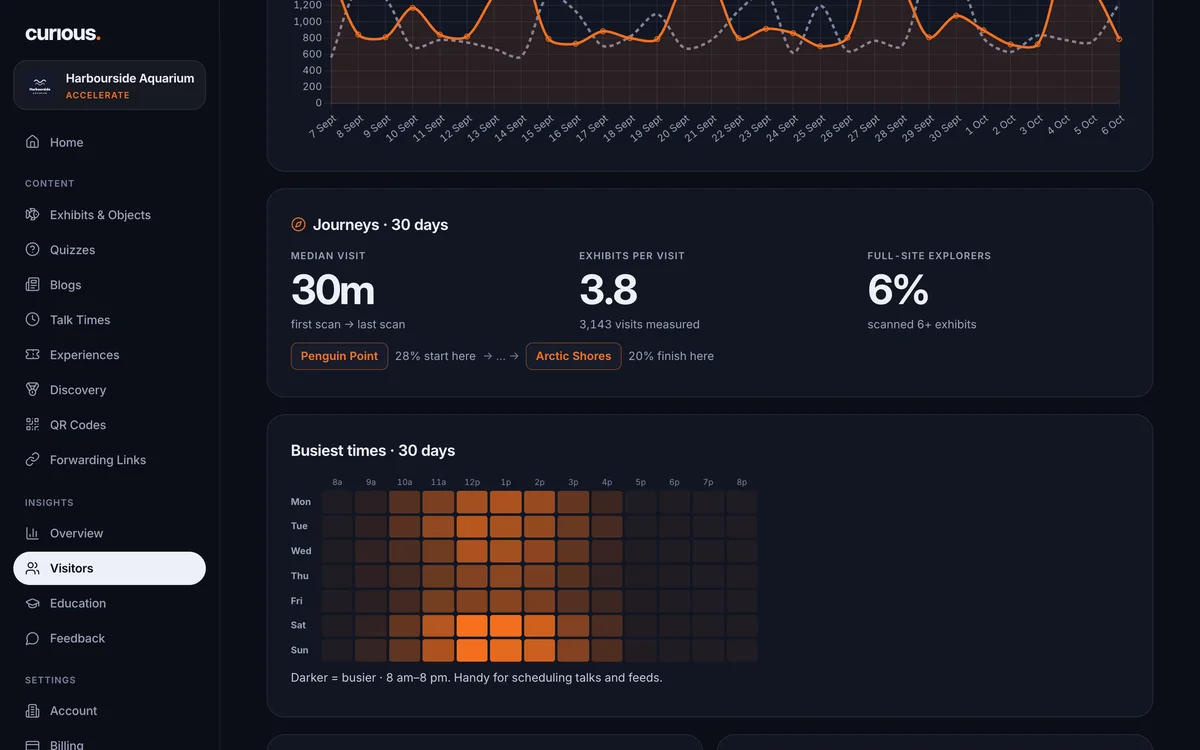Screen dimensions: 1200x750
Task: Select the Visitors page label
Action: (x=72, y=568)
